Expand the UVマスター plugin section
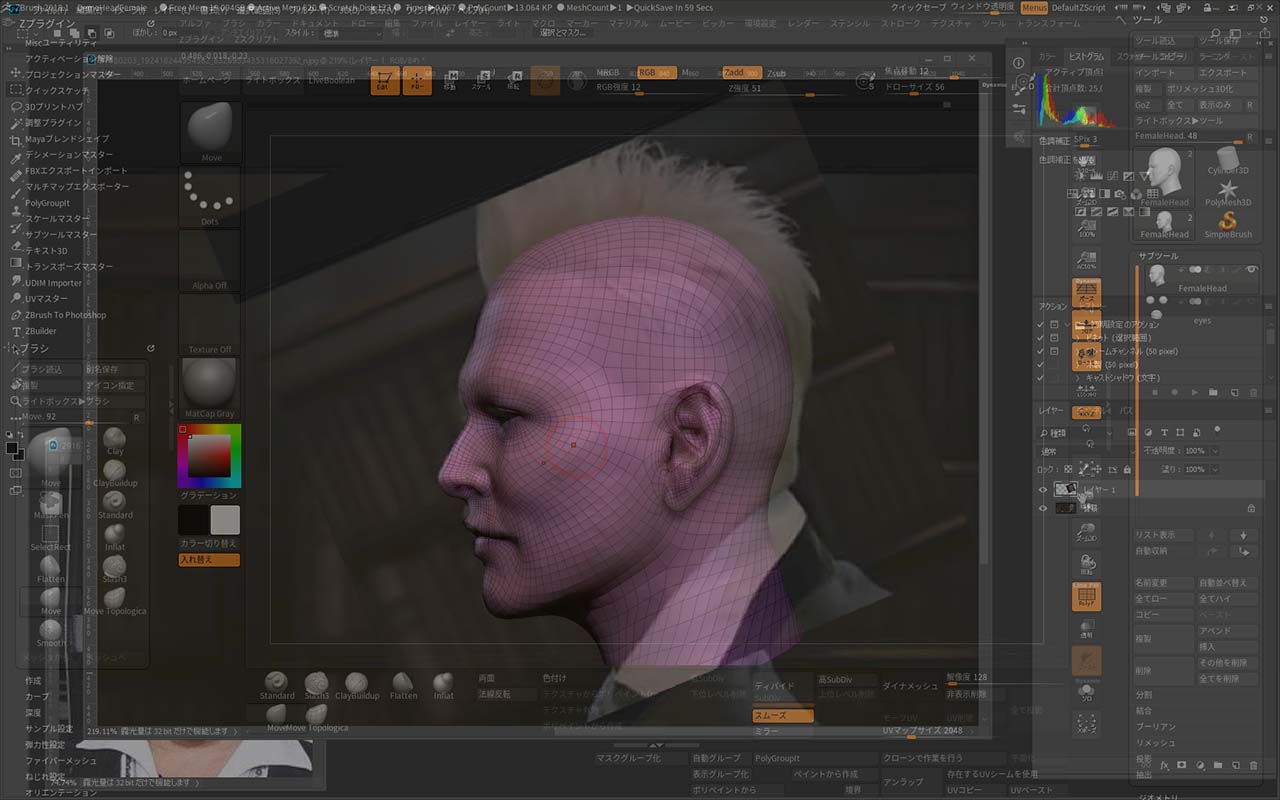 [x=46, y=299]
